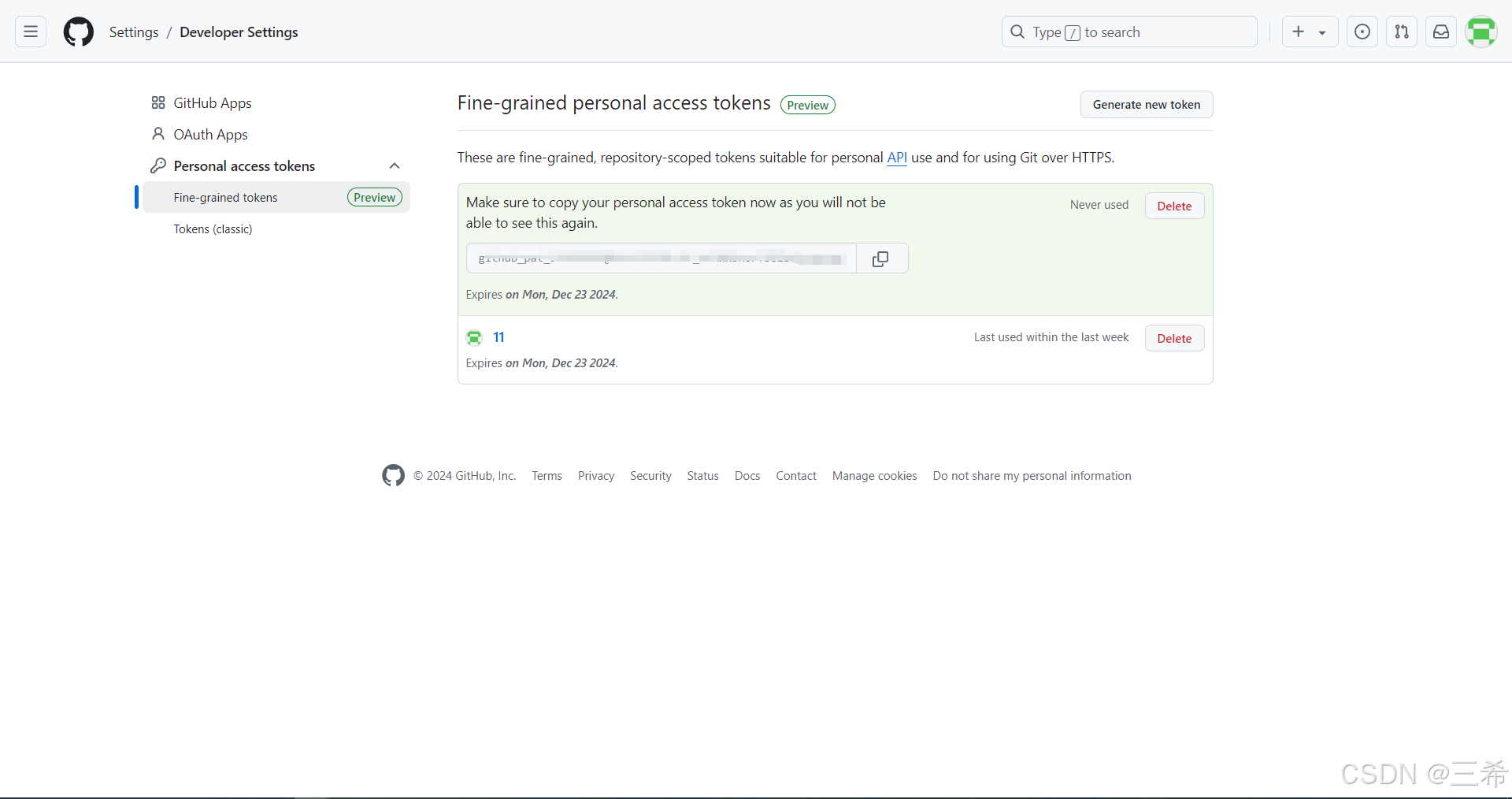Open Status footer link

[702, 475]
